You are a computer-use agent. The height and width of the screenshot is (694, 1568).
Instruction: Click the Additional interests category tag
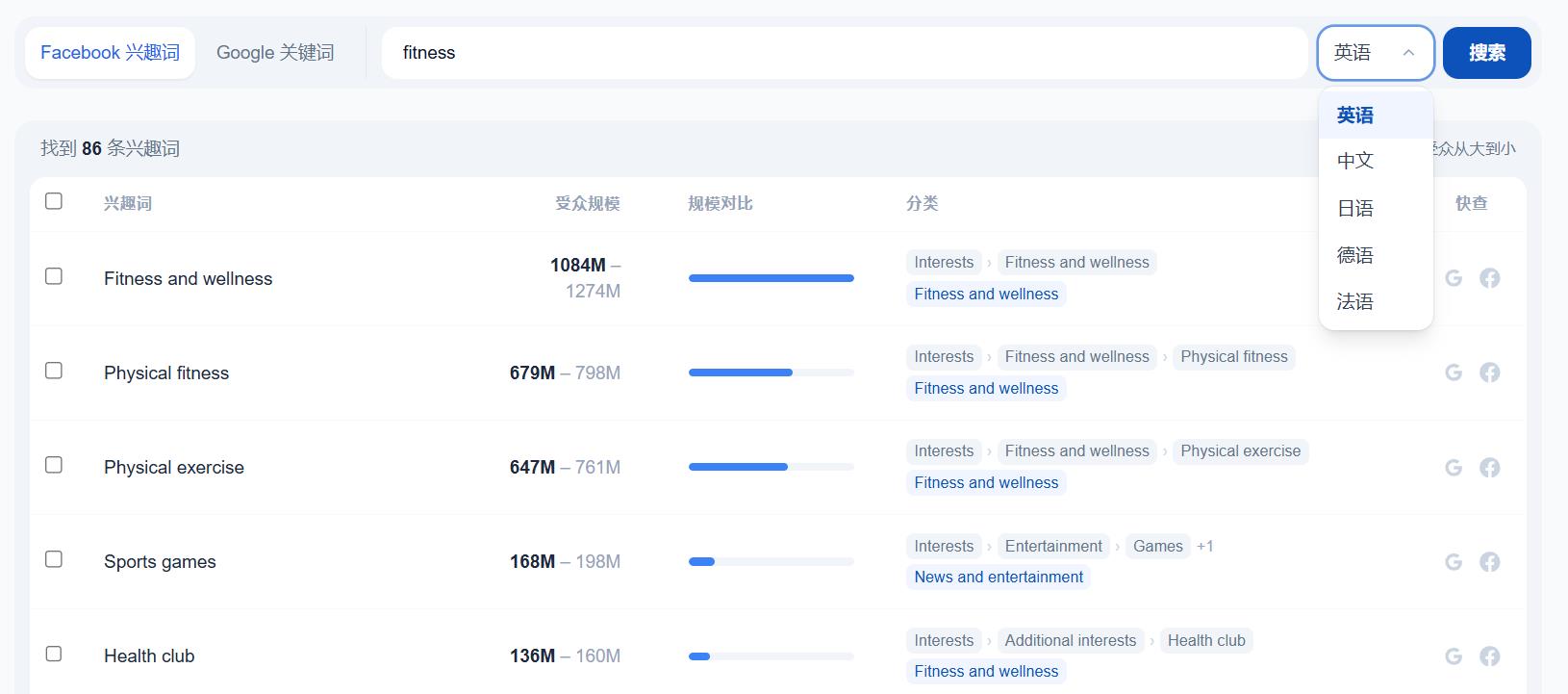tap(1071, 640)
